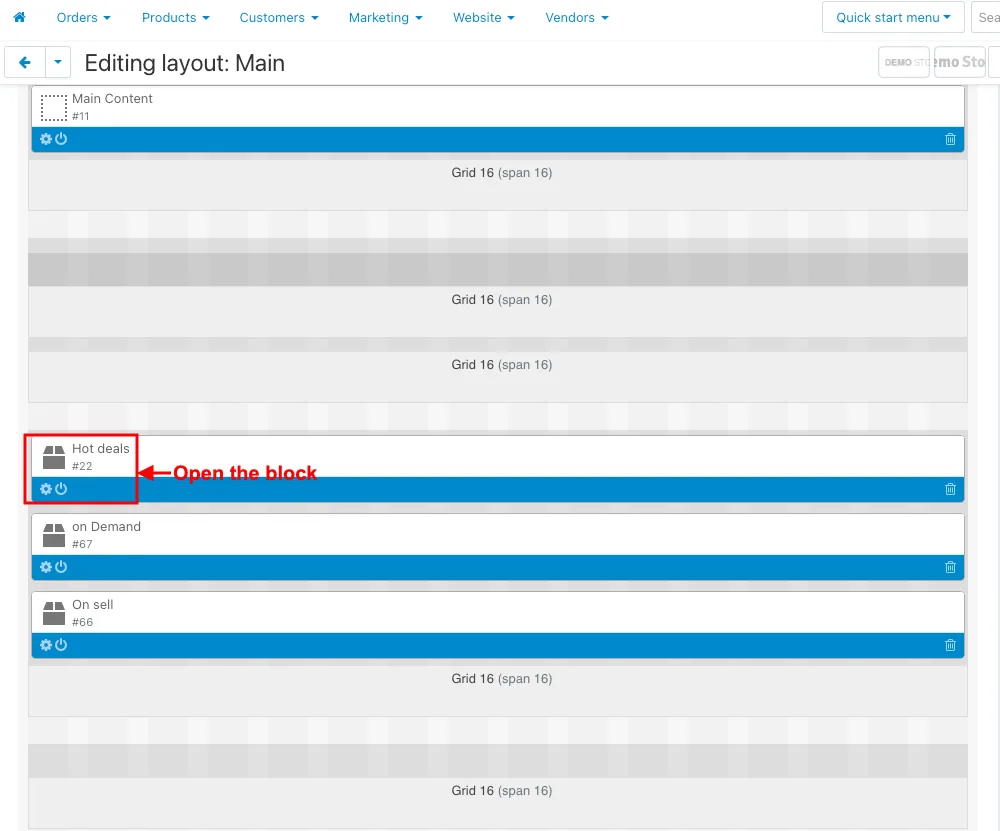This screenshot has width=1000, height=831.
Task: Toggle power switch for Hot deals block
Action: [61, 489]
